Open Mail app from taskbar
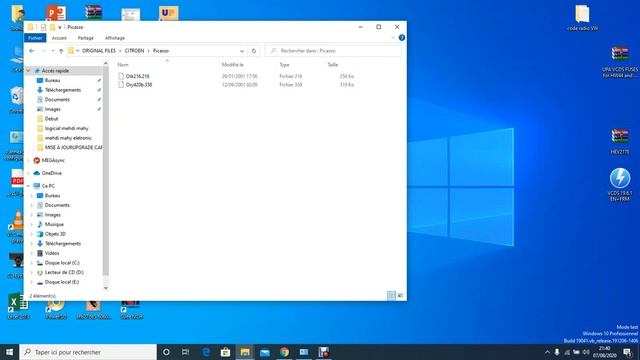640x360 pixels. tap(264, 352)
